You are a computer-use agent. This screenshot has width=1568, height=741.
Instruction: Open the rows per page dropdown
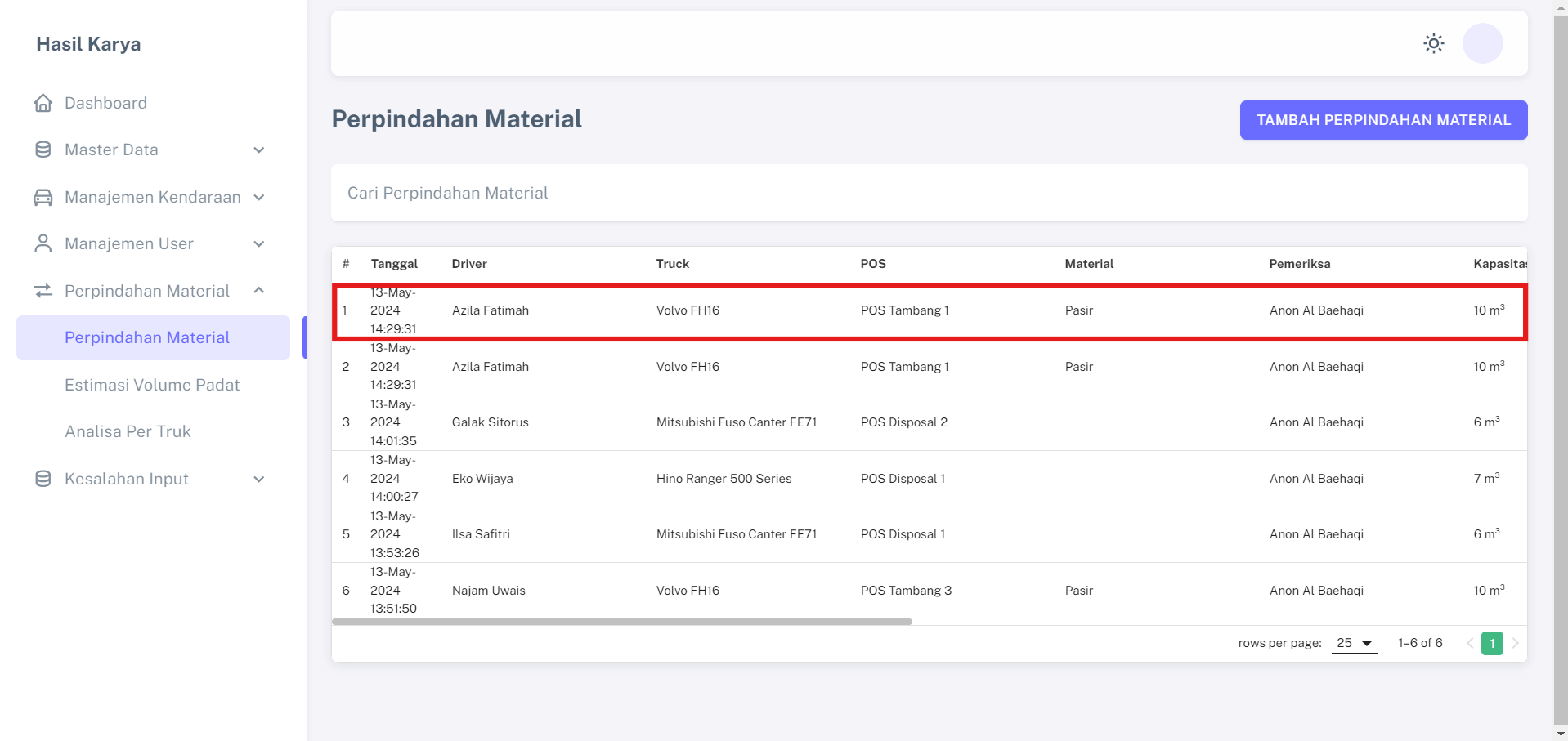[1355, 643]
